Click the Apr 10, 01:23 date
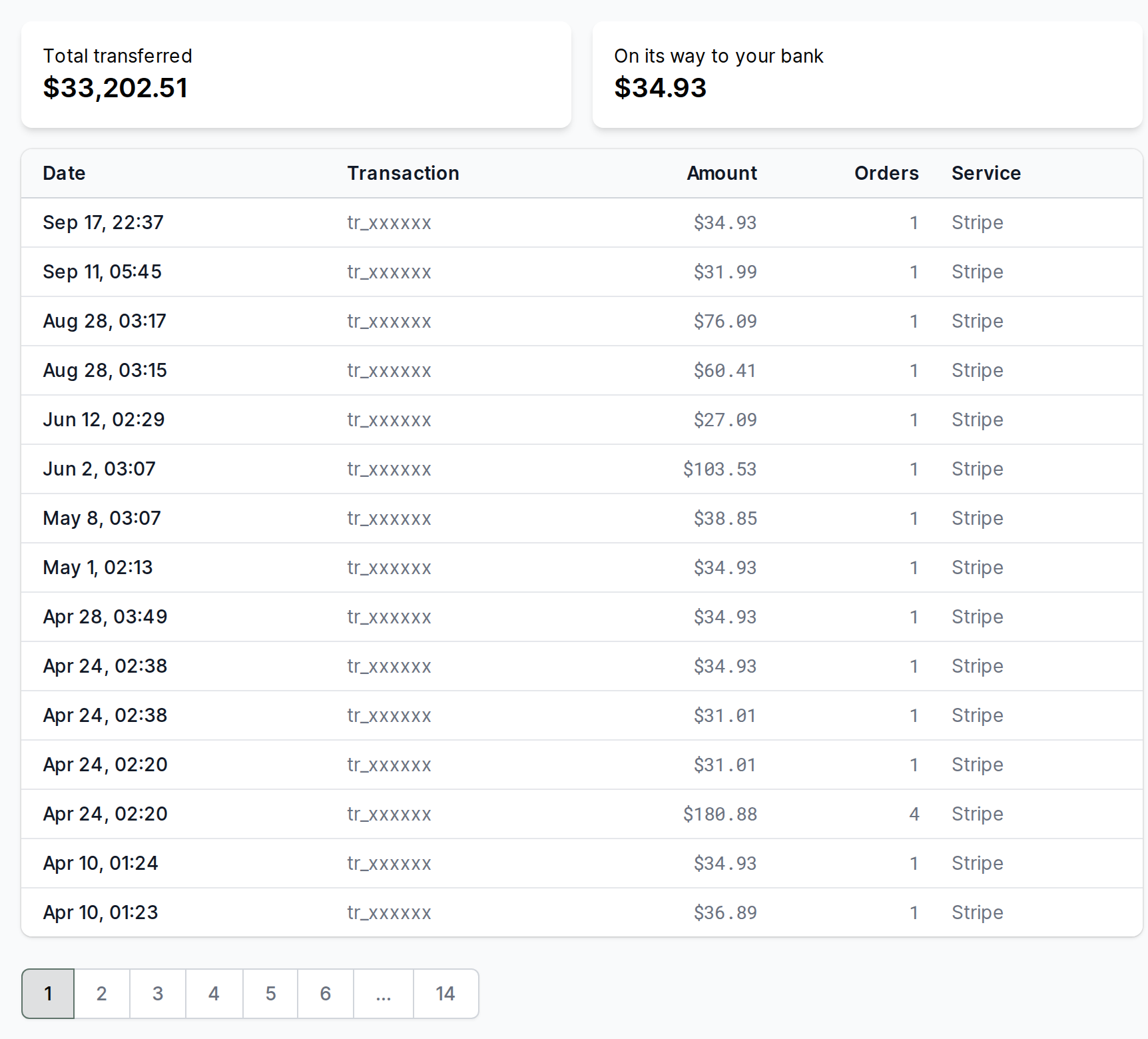This screenshot has width=1148, height=1039. click(x=101, y=912)
